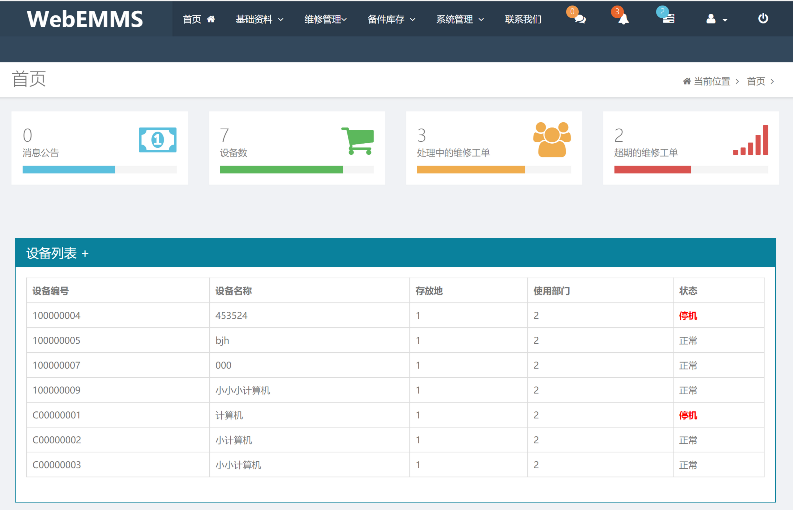Click the notification bell icon
The width and height of the screenshot is (793, 510).
[623, 19]
